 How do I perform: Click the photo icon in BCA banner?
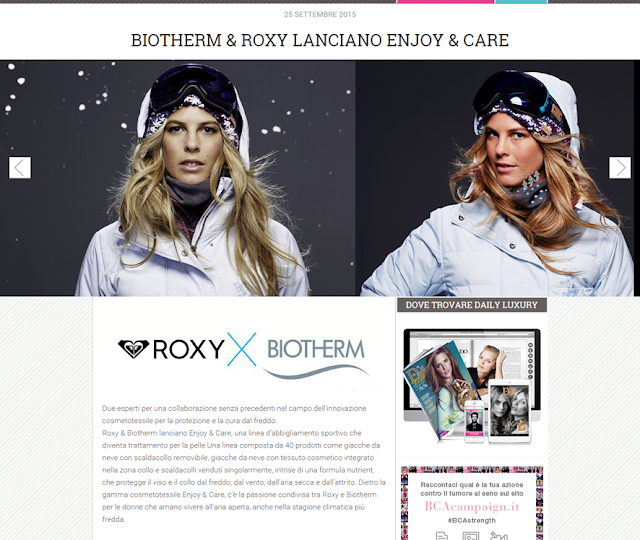(x=471, y=536)
